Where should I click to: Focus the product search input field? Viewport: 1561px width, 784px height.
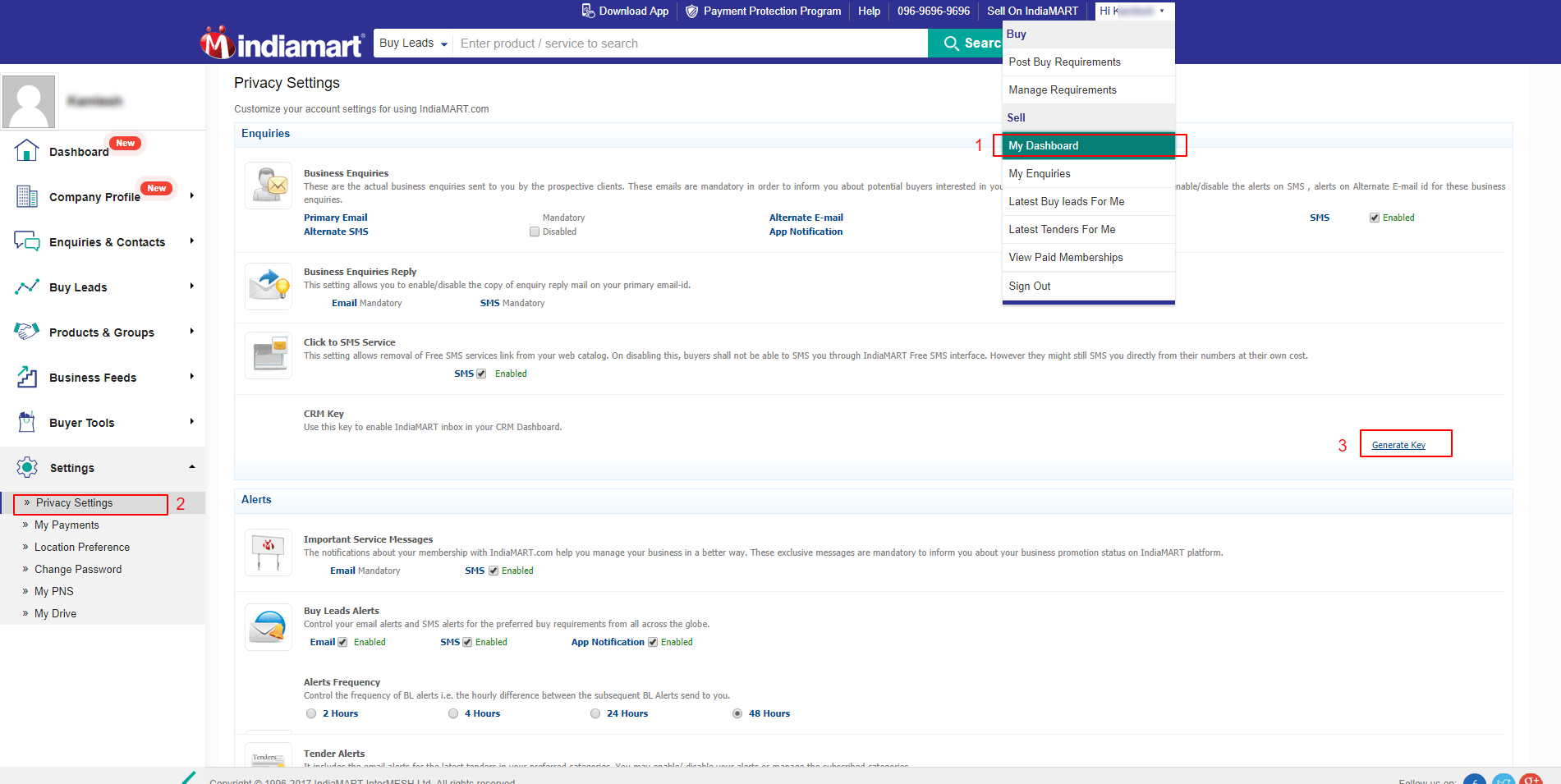click(x=691, y=43)
